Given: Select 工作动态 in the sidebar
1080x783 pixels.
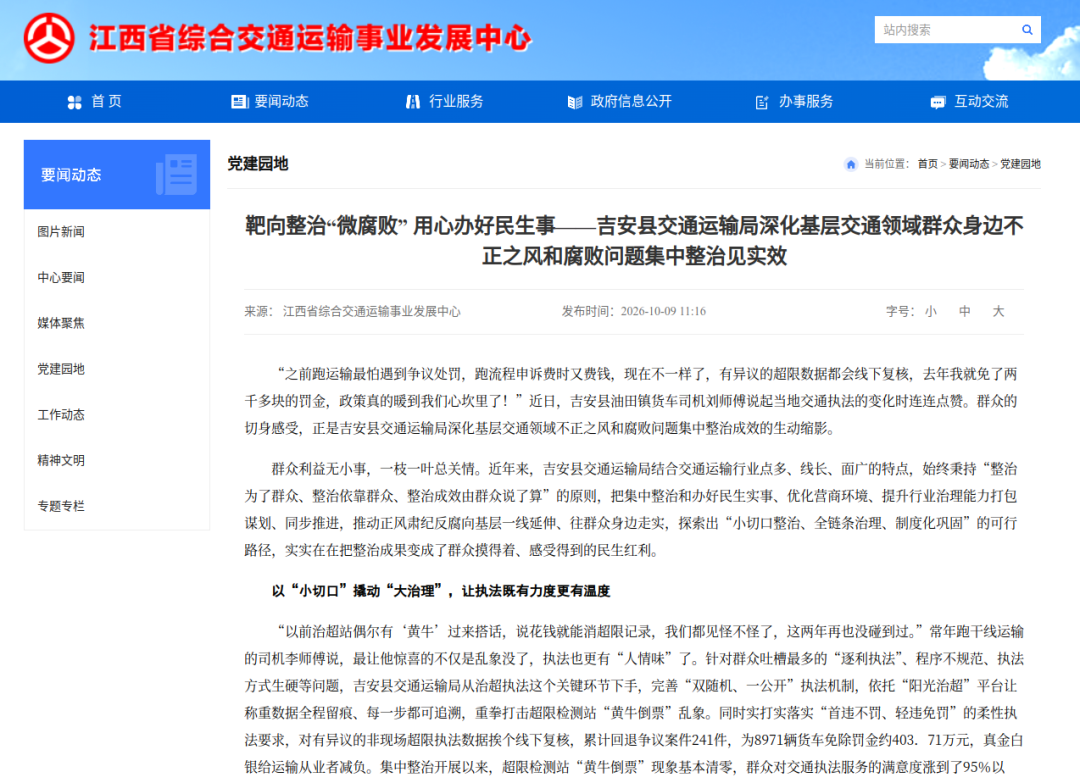Looking at the screenshot, I should 61,415.
